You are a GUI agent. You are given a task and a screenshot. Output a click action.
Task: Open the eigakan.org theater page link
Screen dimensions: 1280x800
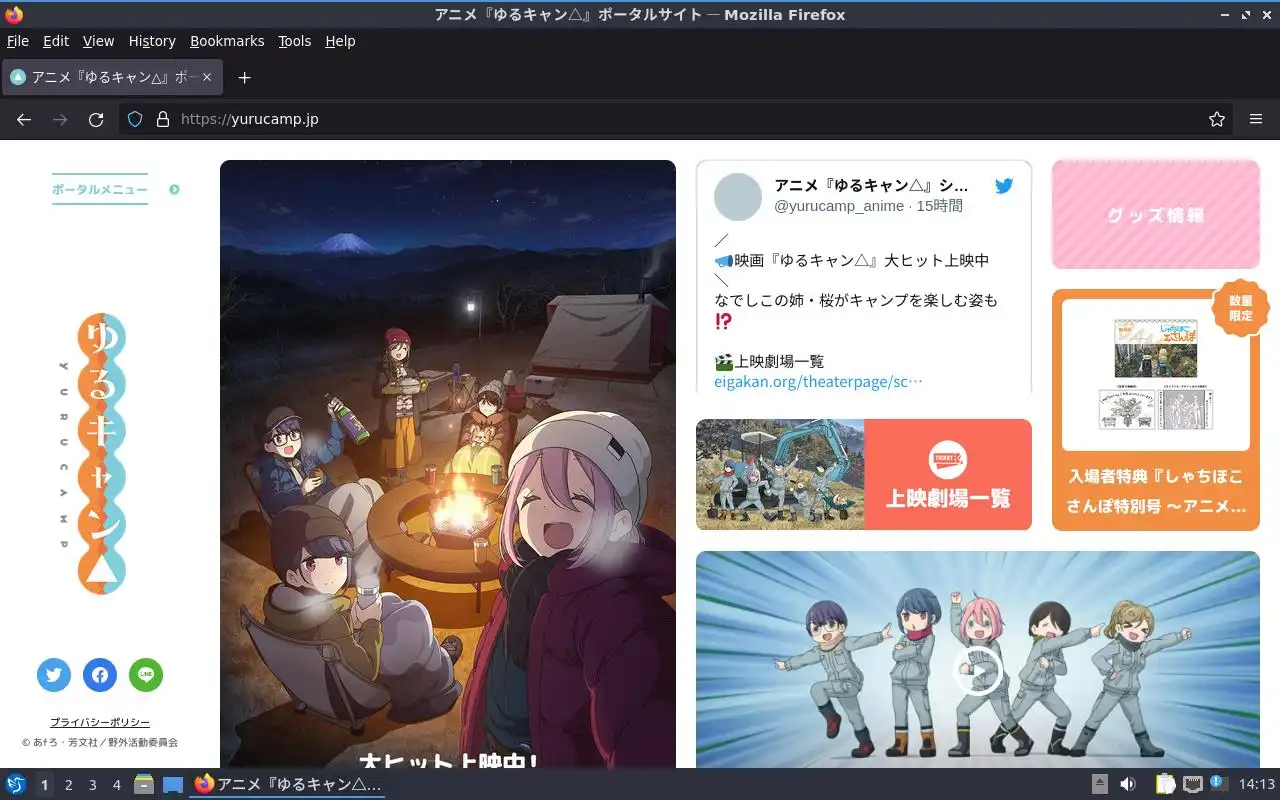818,381
